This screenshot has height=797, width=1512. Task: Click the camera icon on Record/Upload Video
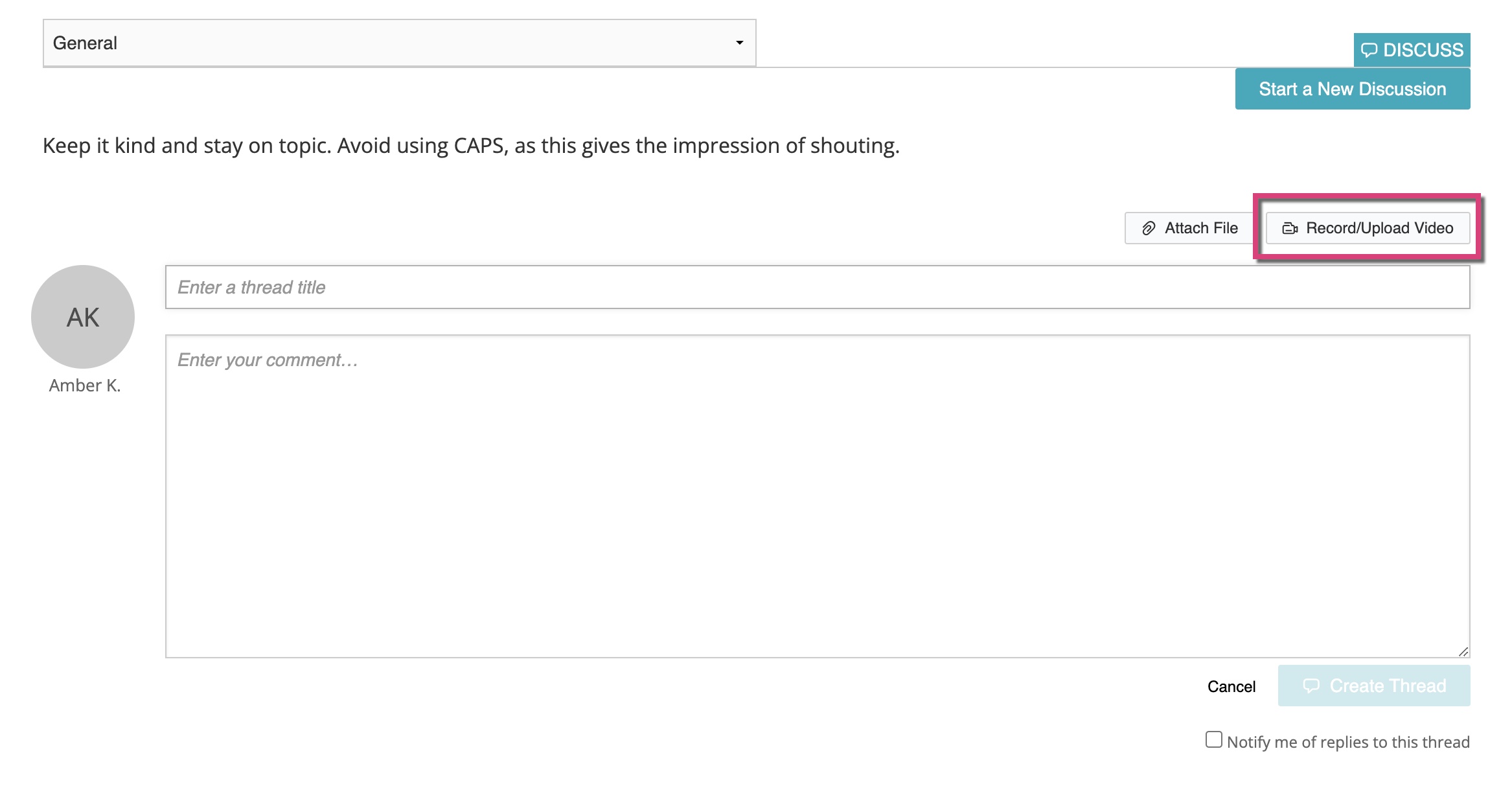(1290, 228)
